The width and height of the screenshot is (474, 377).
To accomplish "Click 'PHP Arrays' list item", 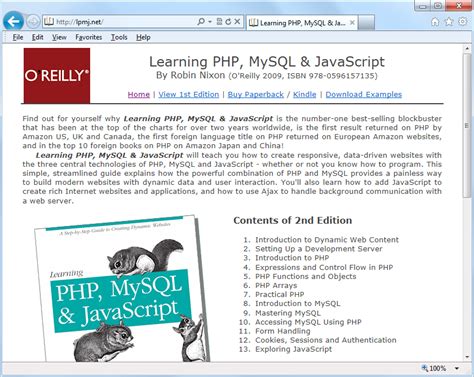I will point(276,285).
